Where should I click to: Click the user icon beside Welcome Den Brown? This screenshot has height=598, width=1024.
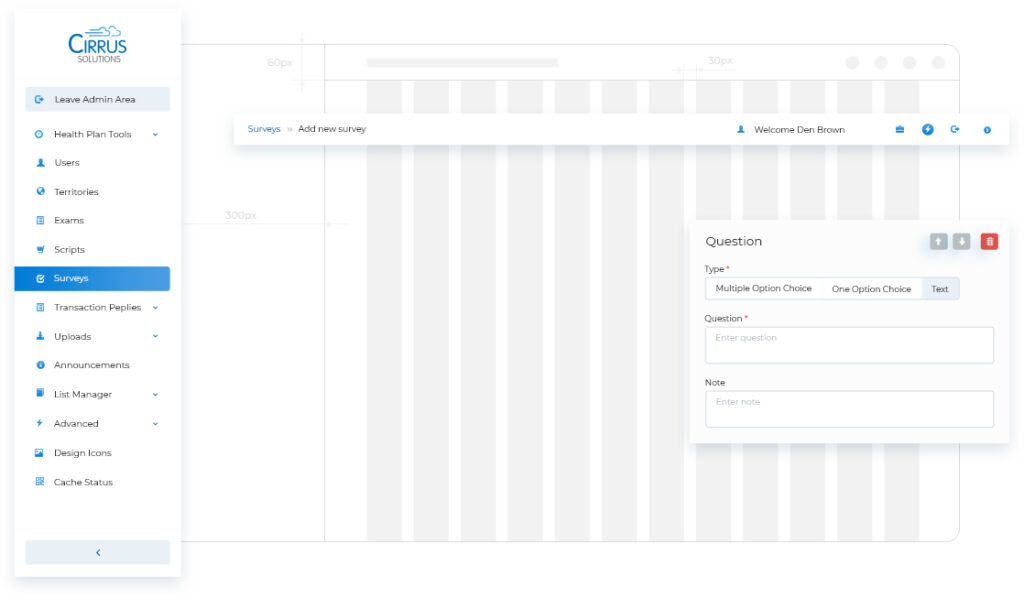741,129
